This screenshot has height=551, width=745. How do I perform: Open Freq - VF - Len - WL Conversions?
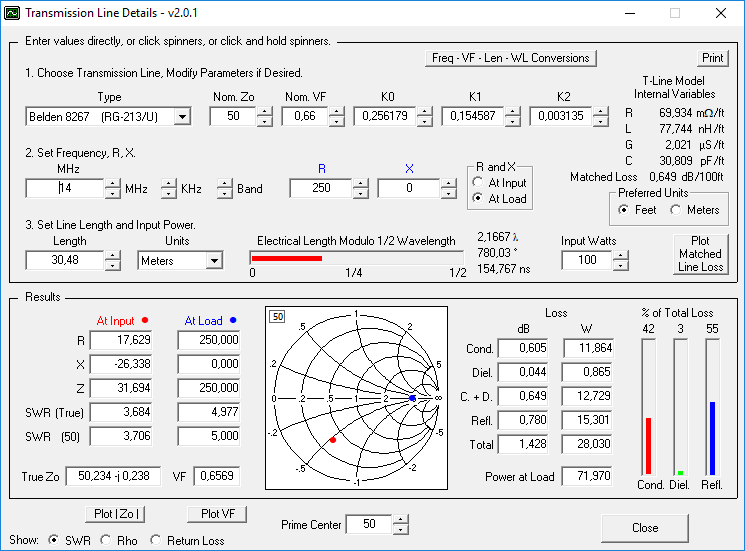pyautogui.click(x=511, y=58)
